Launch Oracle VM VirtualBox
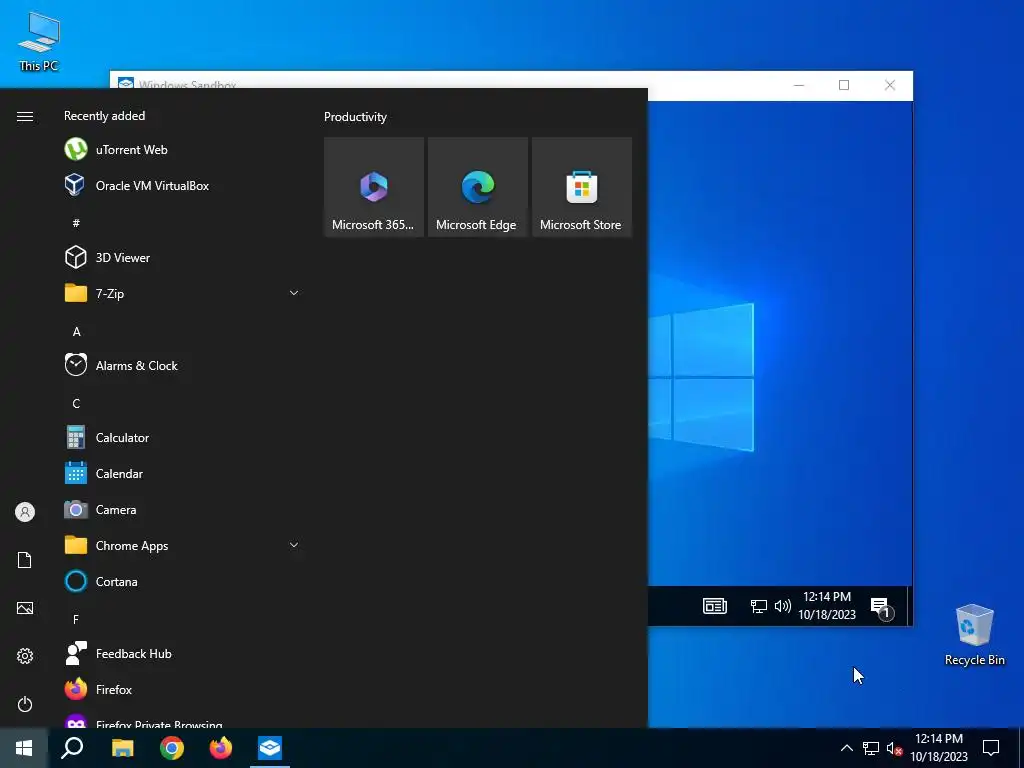The width and height of the screenshot is (1024, 768). pyautogui.click(x=183, y=185)
